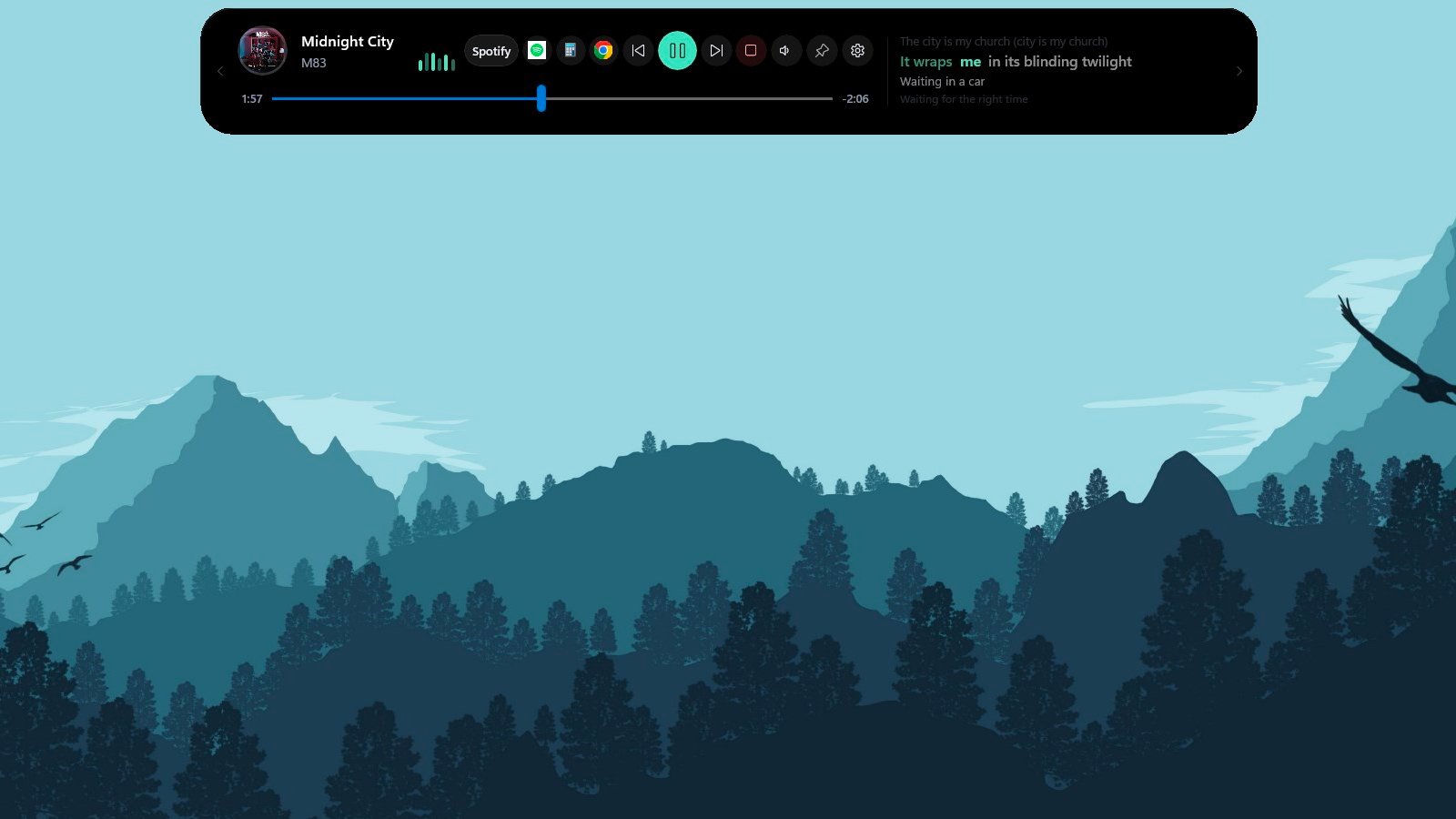Viewport: 1456px width, 819px height.
Task: Jump to lyric "Waiting in a car"
Action: click(x=942, y=82)
